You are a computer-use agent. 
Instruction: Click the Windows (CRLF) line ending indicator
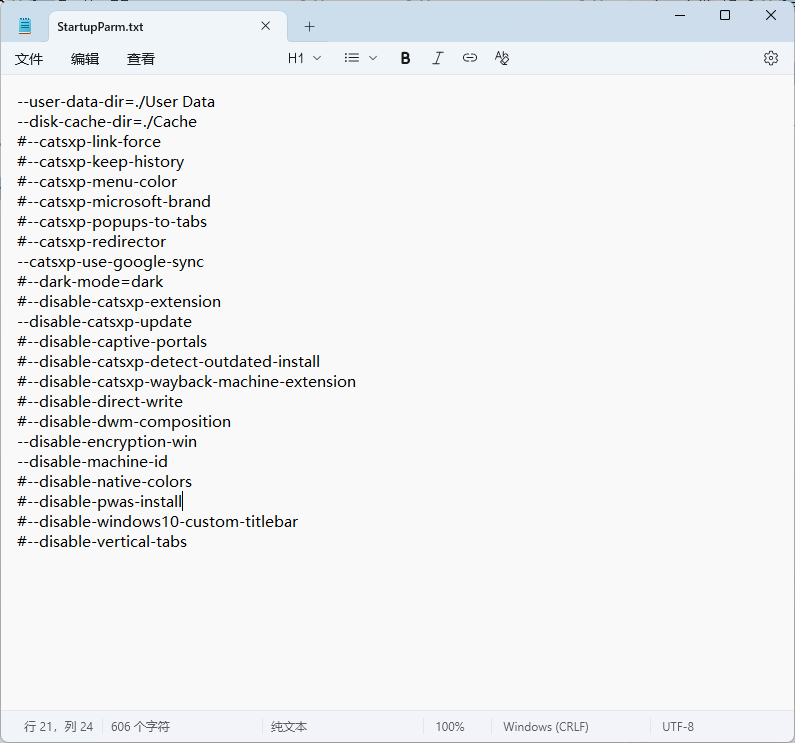[545, 727]
